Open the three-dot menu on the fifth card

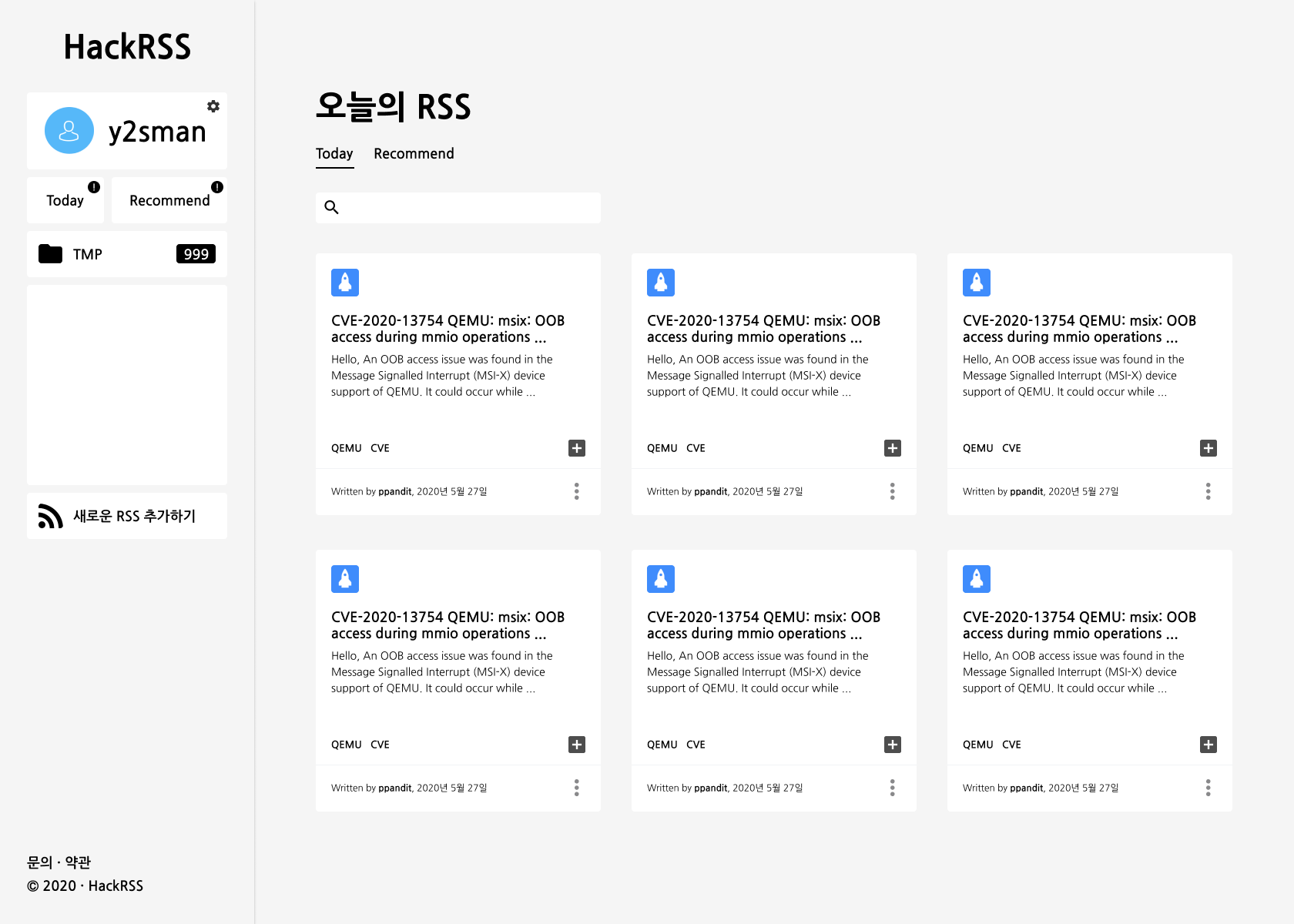click(x=893, y=788)
